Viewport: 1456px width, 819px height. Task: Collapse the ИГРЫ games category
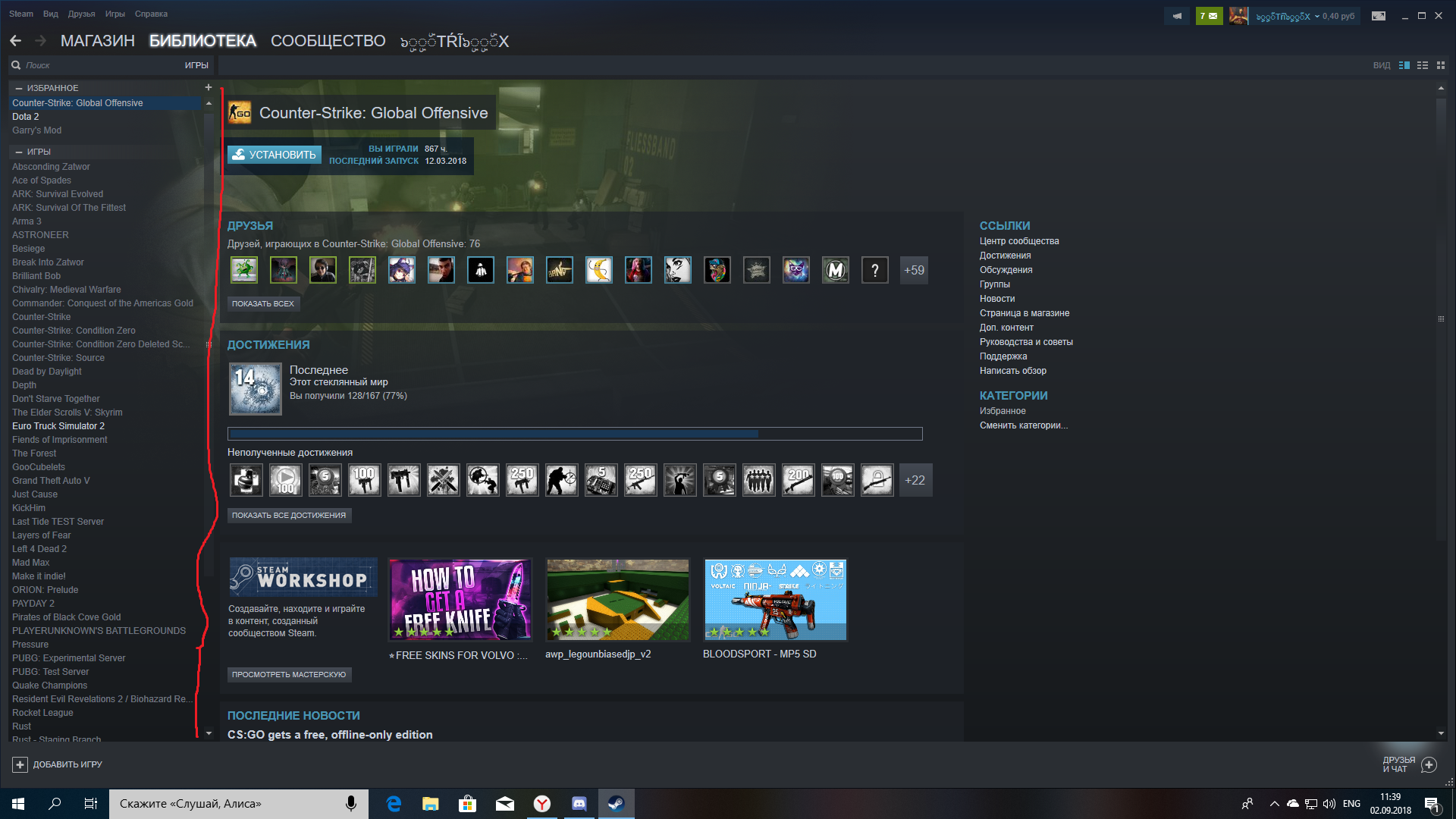19,152
